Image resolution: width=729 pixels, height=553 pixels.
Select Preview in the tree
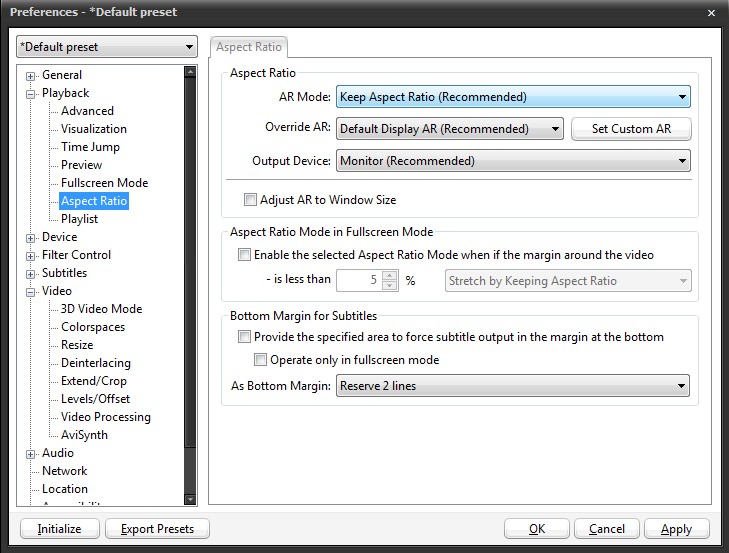tap(81, 165)
